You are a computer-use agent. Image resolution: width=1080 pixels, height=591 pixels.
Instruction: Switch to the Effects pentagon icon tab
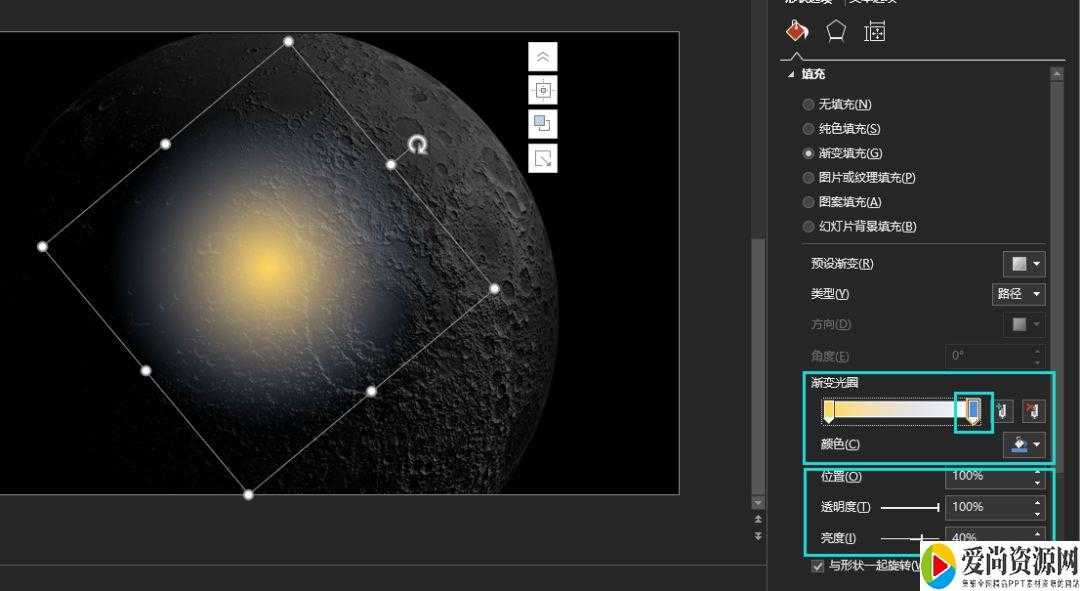click(x=836, y=31)
